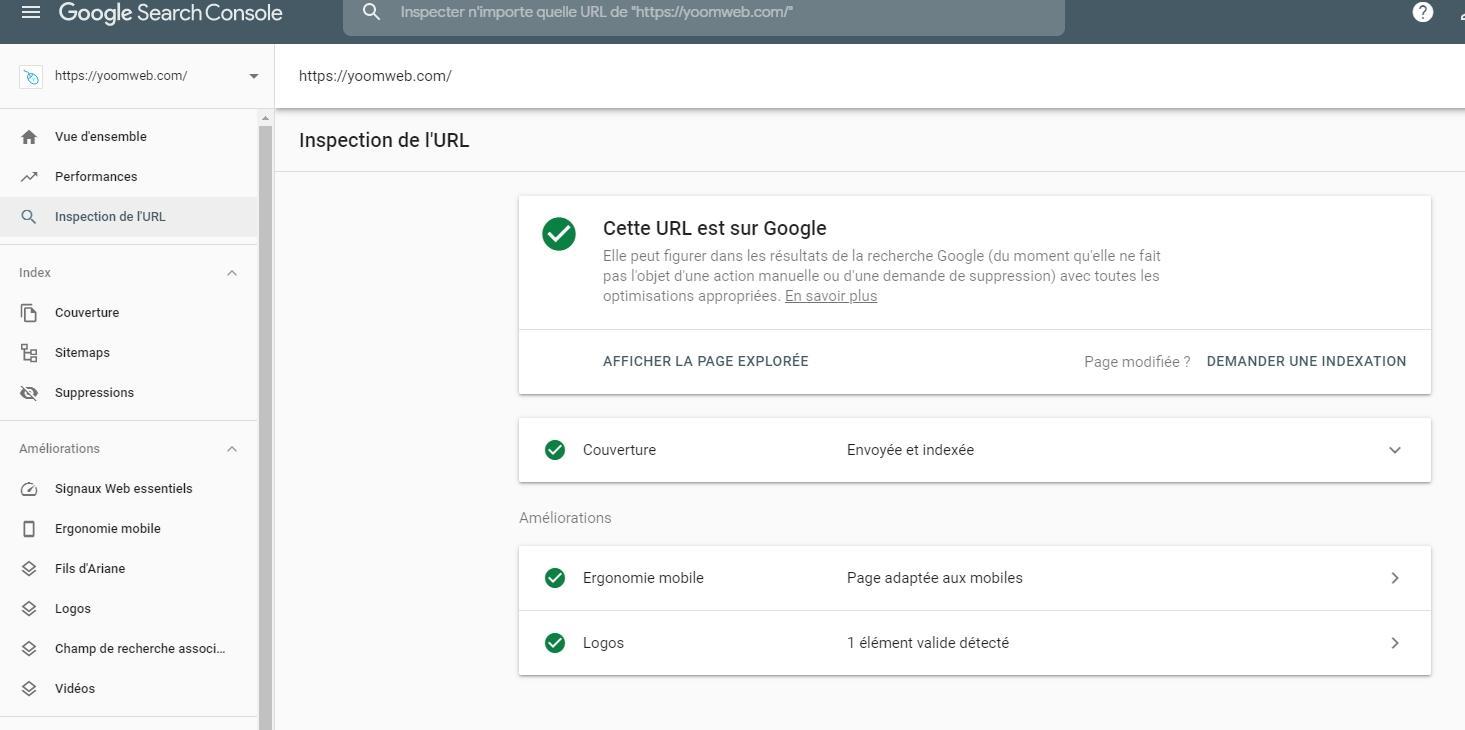Collapse the Améliorations sidebar section

(x=232, y=449)
